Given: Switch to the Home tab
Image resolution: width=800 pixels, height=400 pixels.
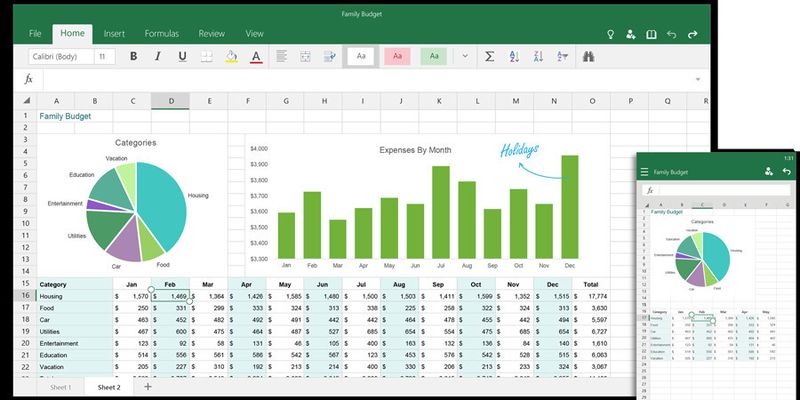Looking at the screenshot, I should 72,34.
